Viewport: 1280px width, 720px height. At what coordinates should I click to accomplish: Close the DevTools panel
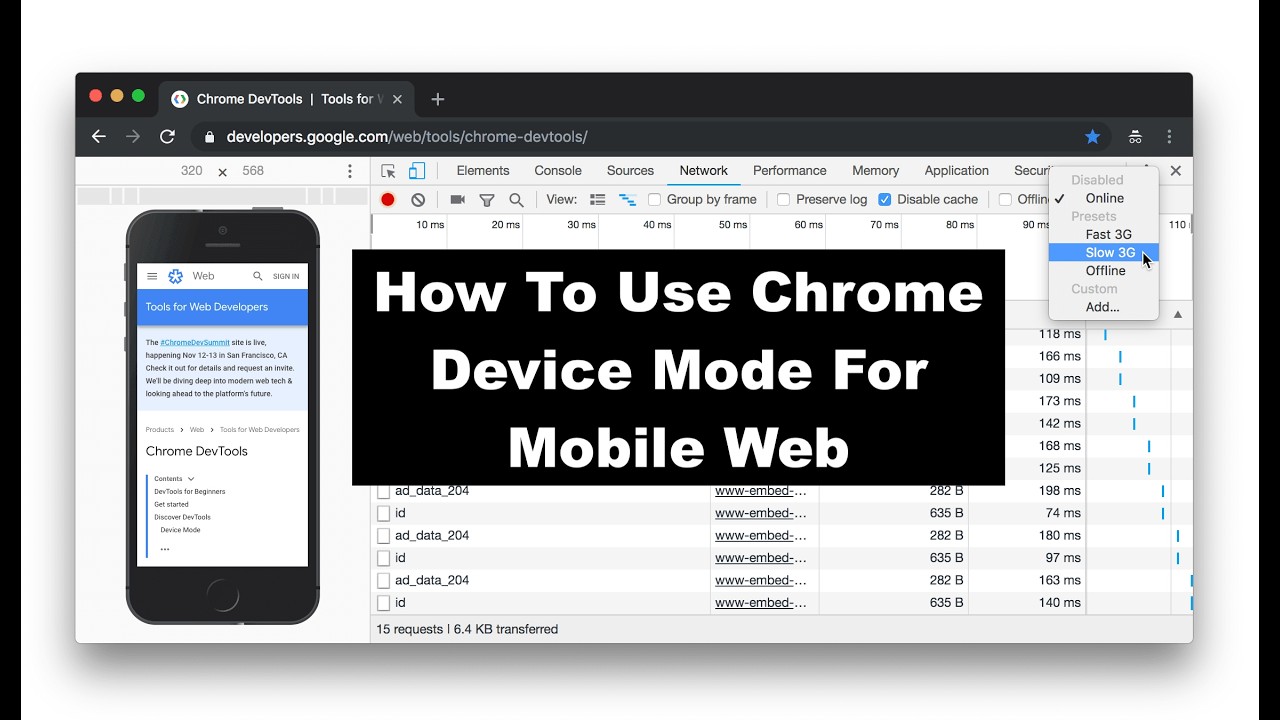[1176, 171]
